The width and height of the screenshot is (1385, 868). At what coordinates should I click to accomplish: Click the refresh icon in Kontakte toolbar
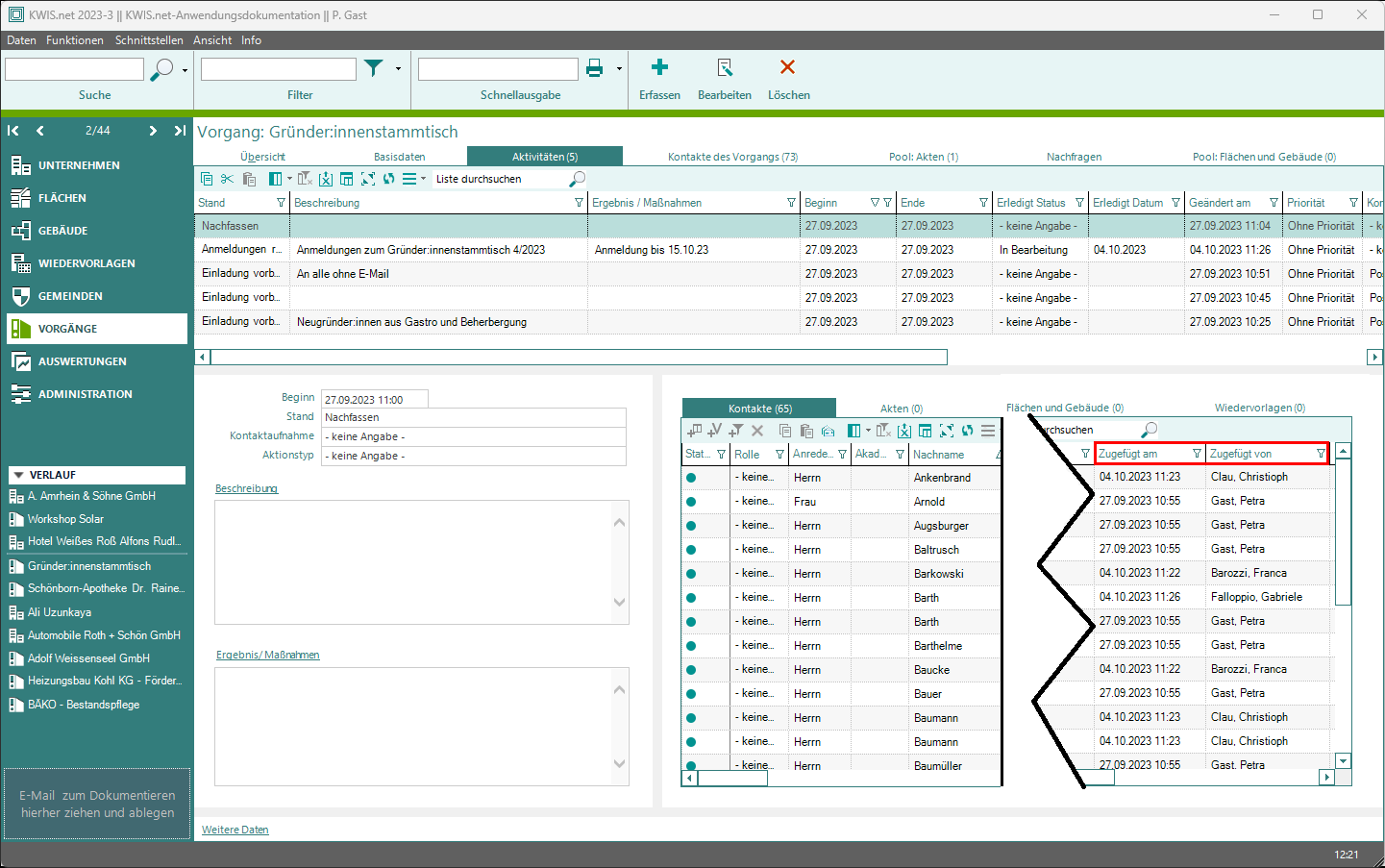tap(967, 431)
